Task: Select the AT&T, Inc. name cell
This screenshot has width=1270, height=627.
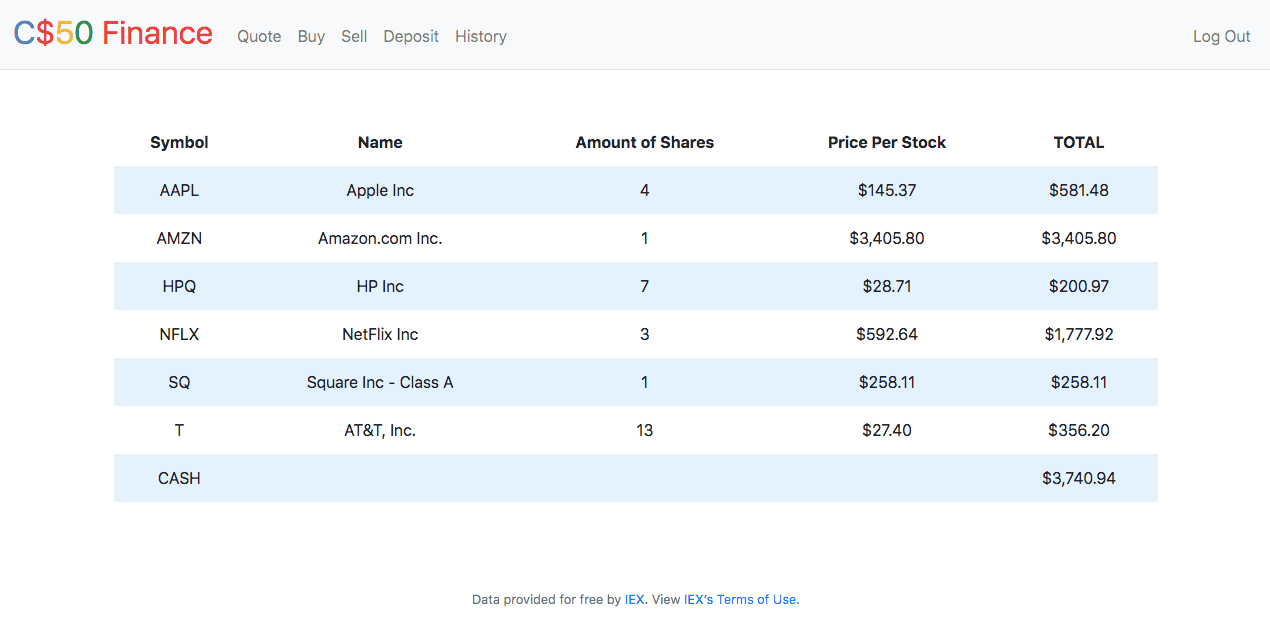Action: tap(380, 430)
